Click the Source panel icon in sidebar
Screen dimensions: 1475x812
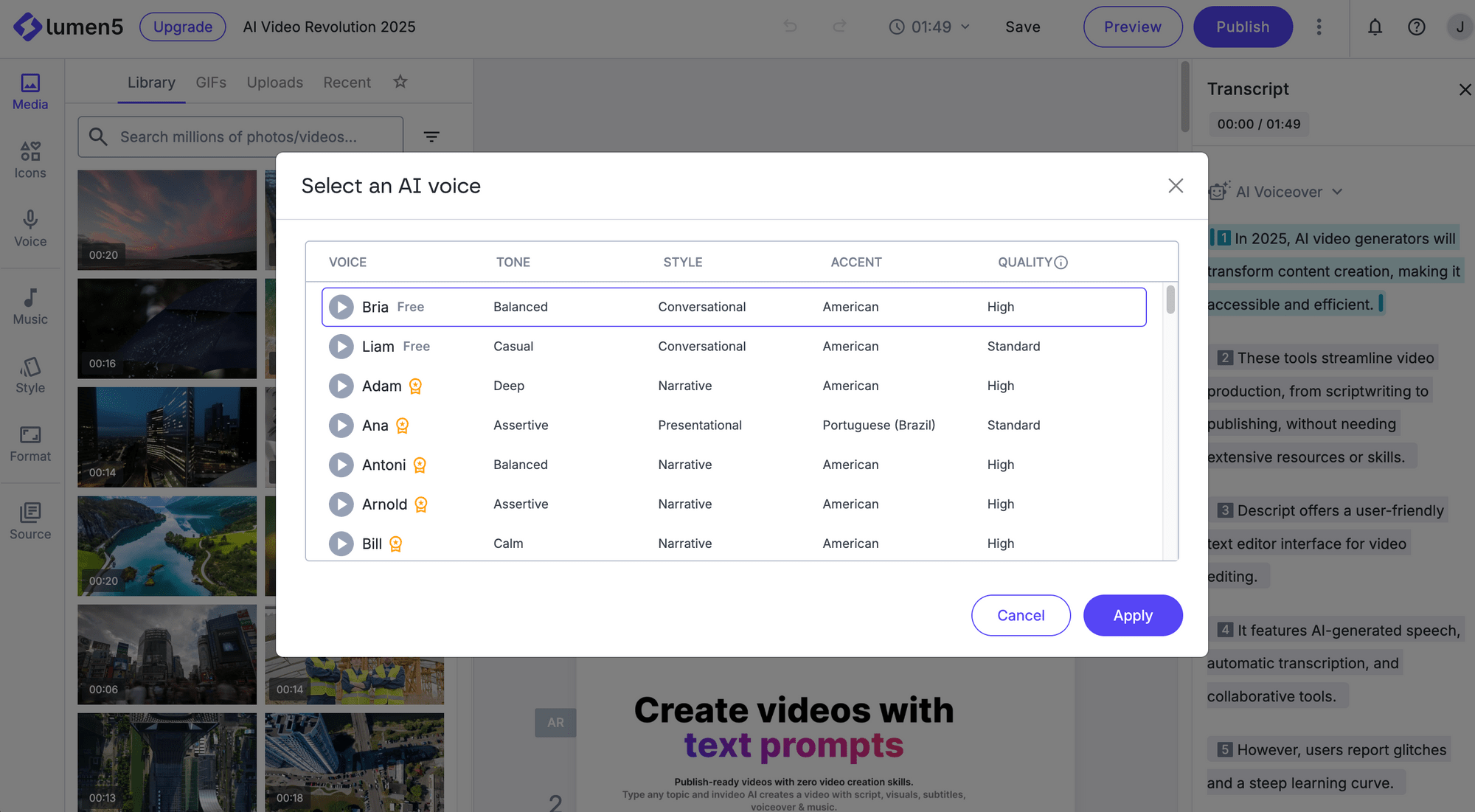[x=29, y=521]
